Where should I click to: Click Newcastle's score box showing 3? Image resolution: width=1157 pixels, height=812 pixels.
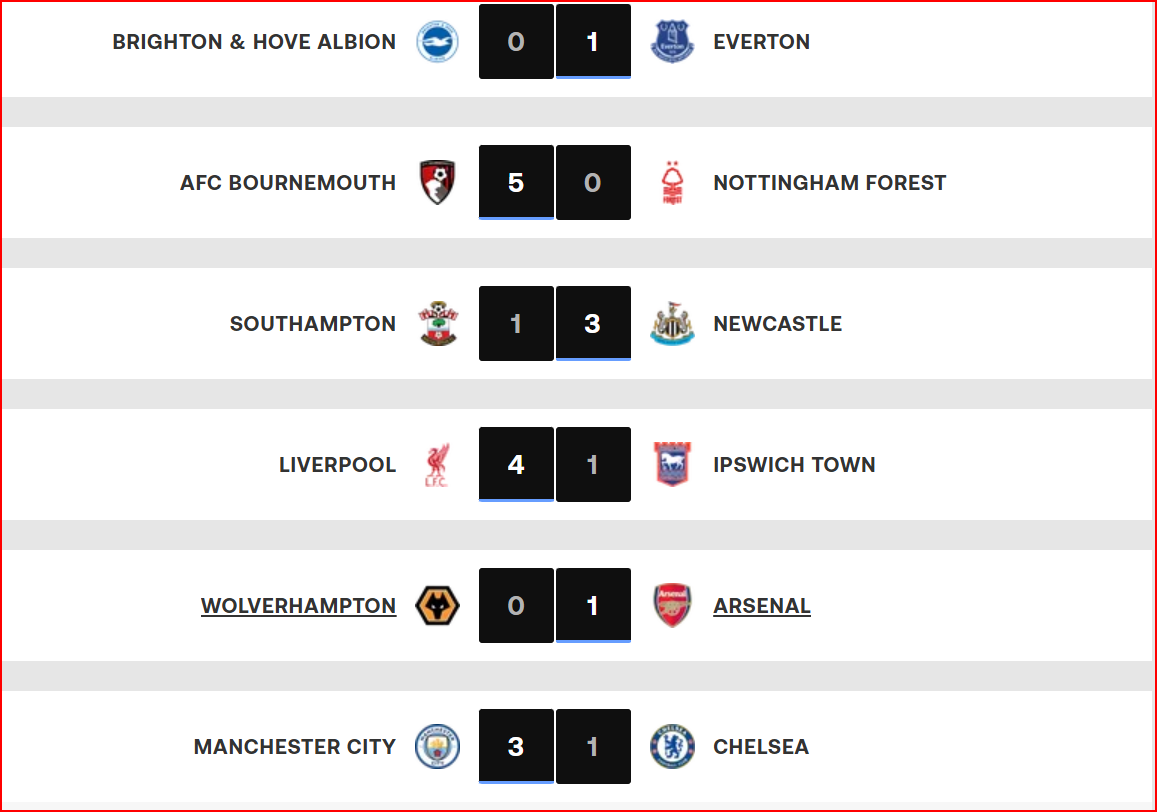pyautogui.click(x=593, y=324)
